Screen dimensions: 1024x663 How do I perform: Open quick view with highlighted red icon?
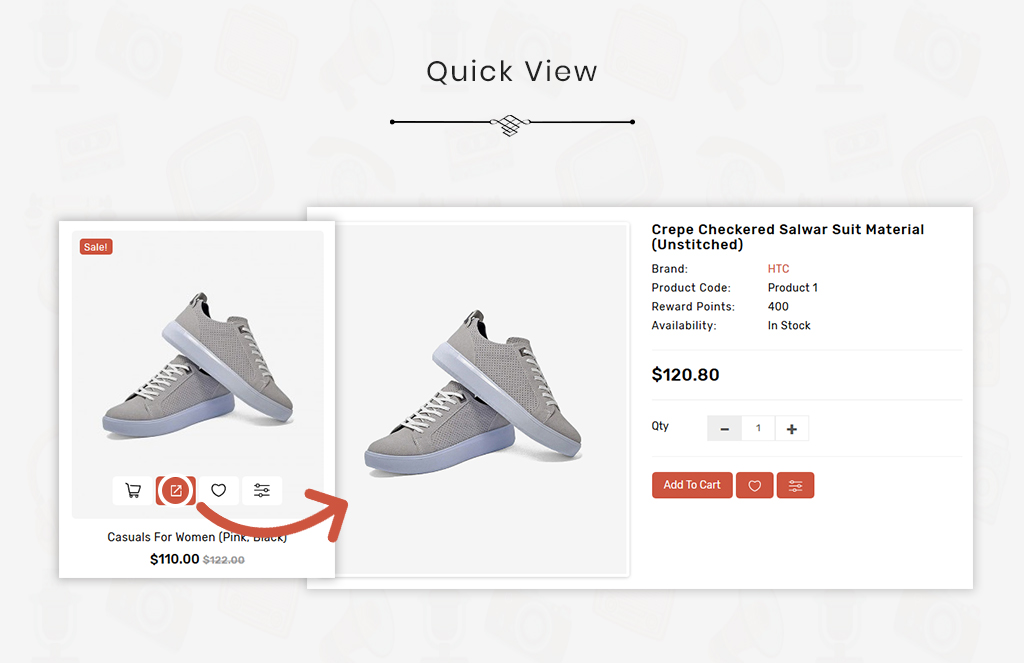click(x=176, y=491)
